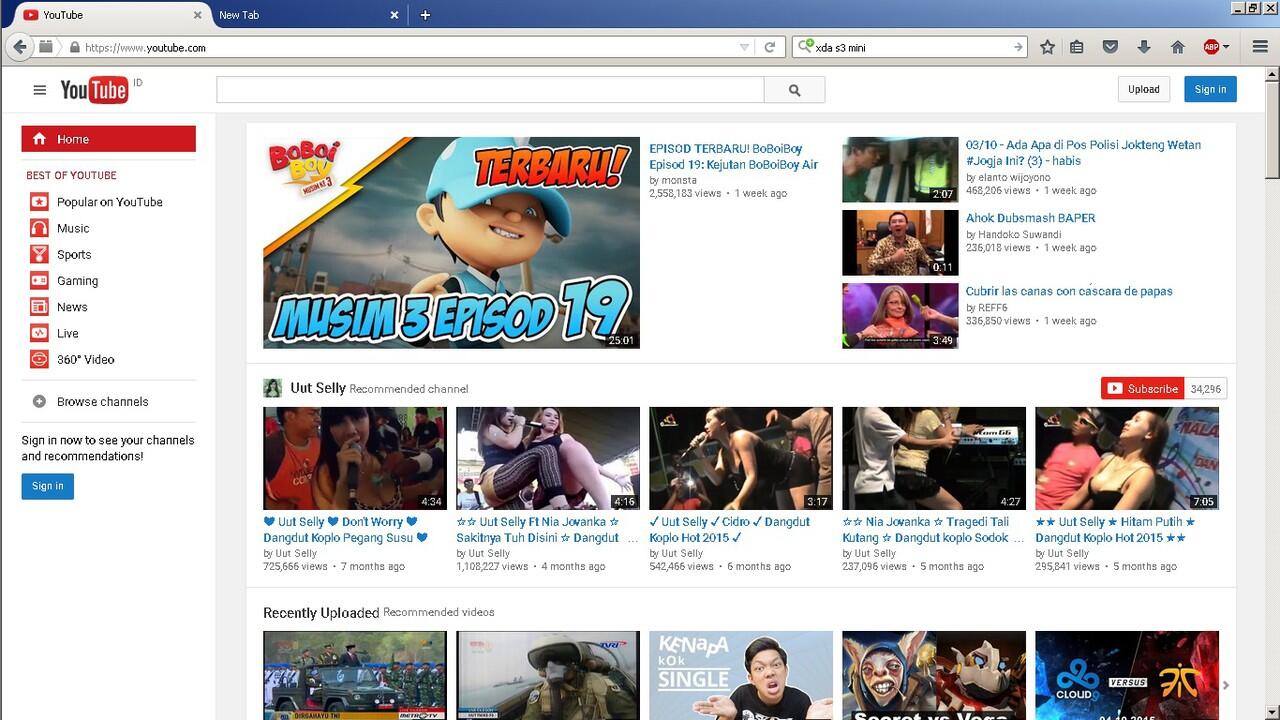Click the search magnifier button
The height and width of the screenshot is (720, 1280).
click(795, 90)
